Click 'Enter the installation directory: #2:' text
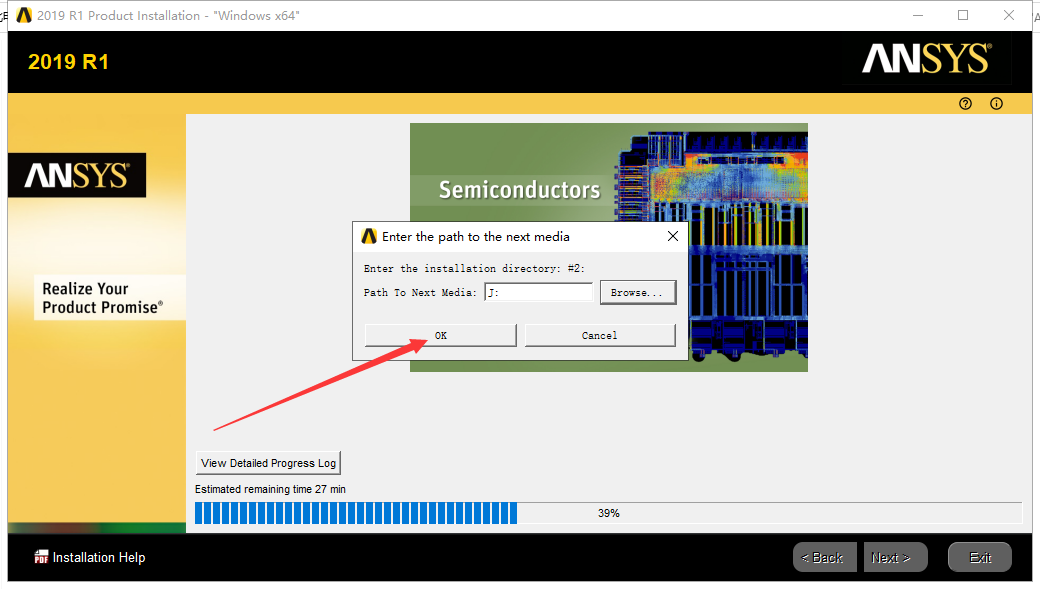Image resolution: width=1040 pixels, height=589 pixels. (474, 269)
